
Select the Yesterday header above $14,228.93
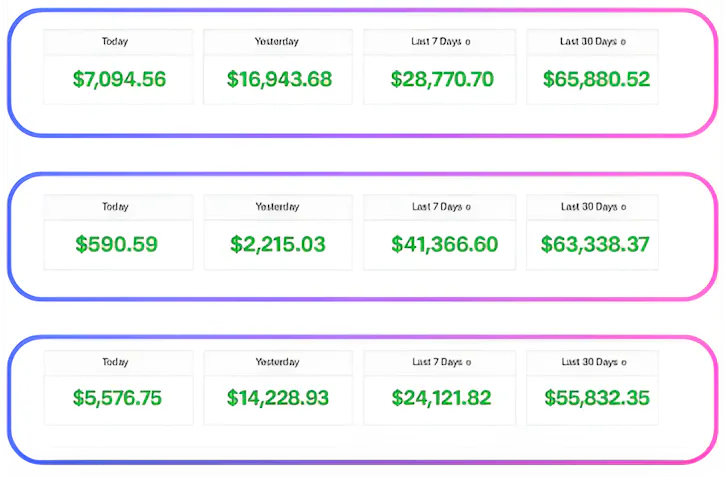(x=277, y=362)
